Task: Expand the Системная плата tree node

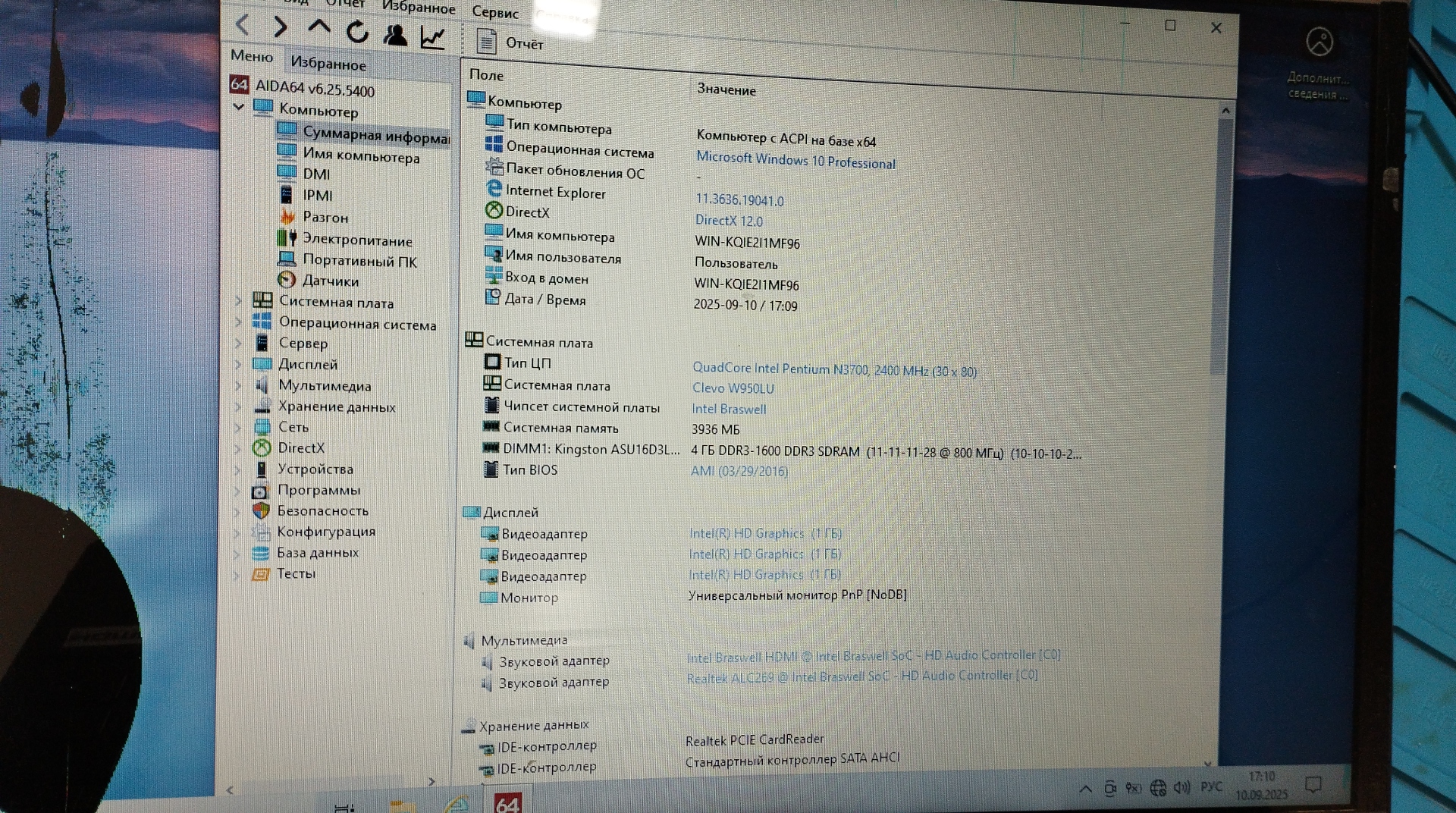Action: [x=238, y=301]
